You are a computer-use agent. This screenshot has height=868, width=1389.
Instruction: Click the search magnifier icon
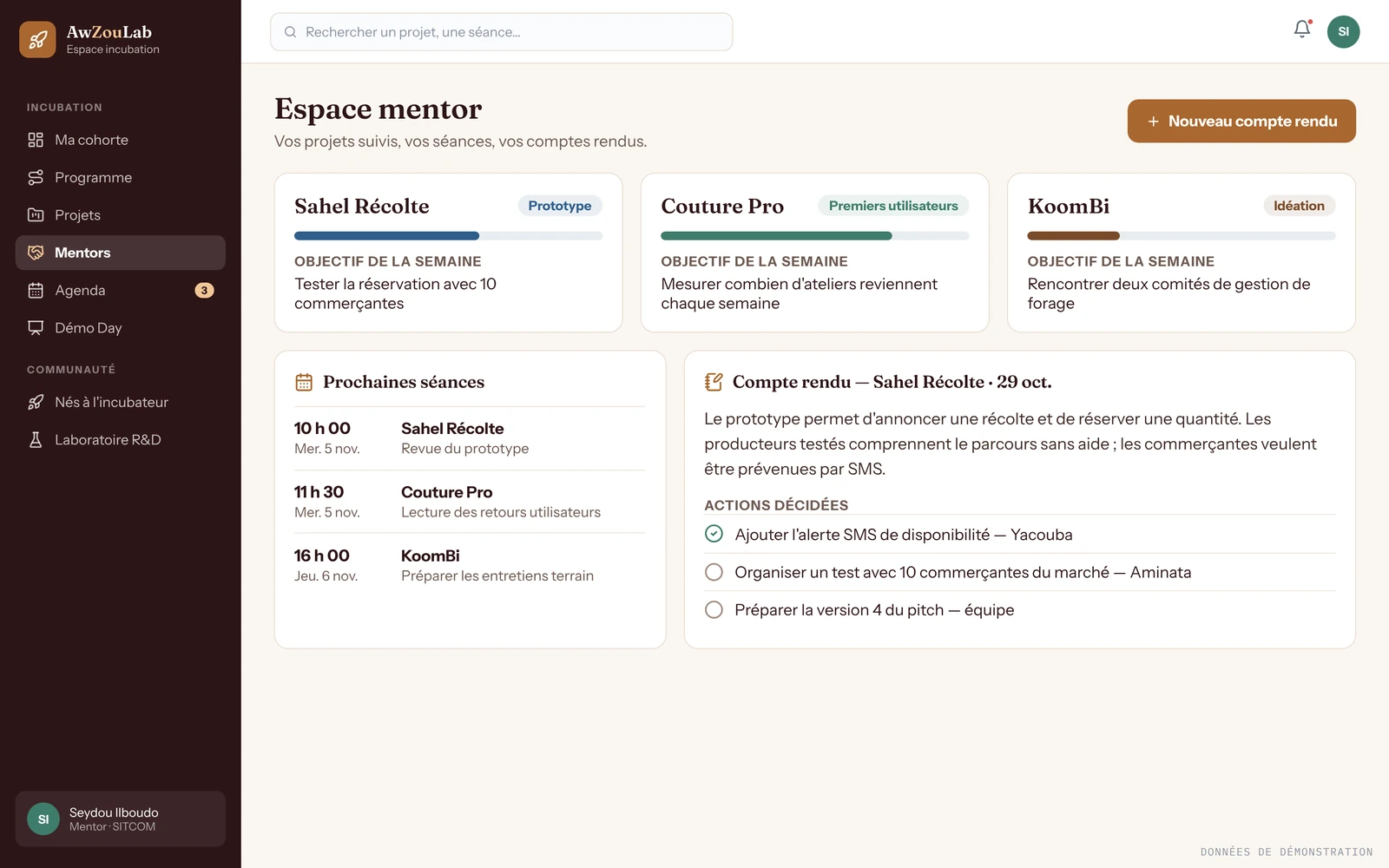click(291, 32)
